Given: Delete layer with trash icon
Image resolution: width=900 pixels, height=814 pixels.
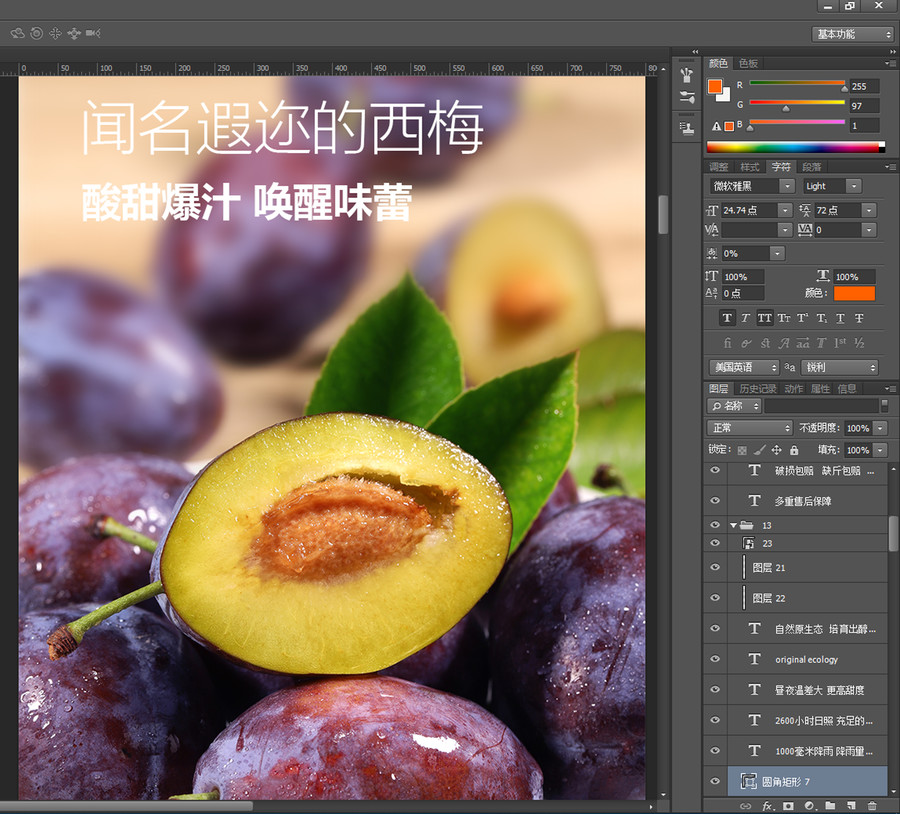Looking at the screenshot, I should 872,807.
